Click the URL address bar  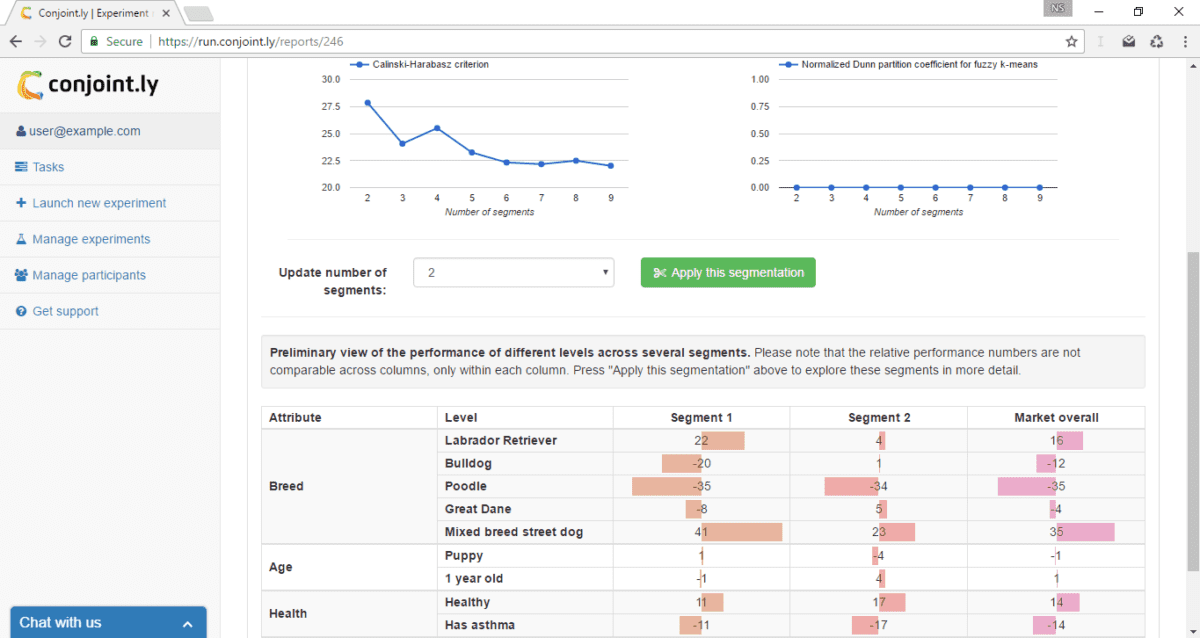coord(600,42)
